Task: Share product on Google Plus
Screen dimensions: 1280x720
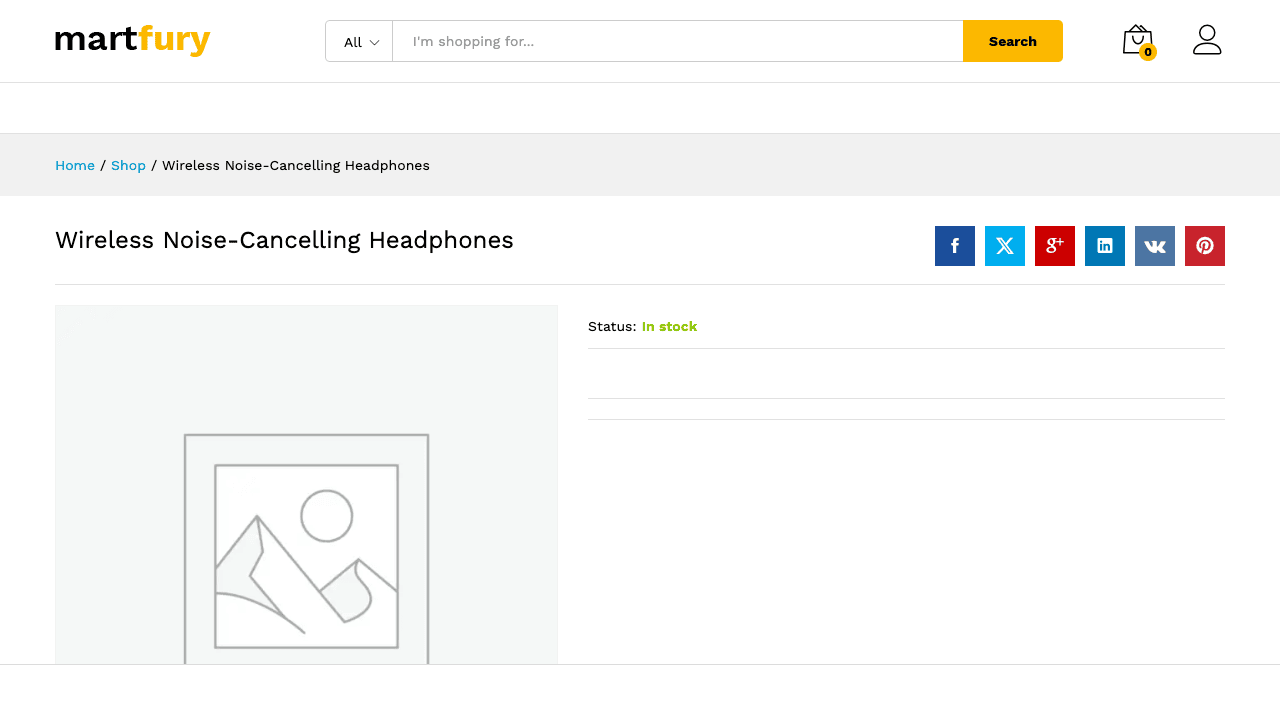Action: [x=1055, y=246]
